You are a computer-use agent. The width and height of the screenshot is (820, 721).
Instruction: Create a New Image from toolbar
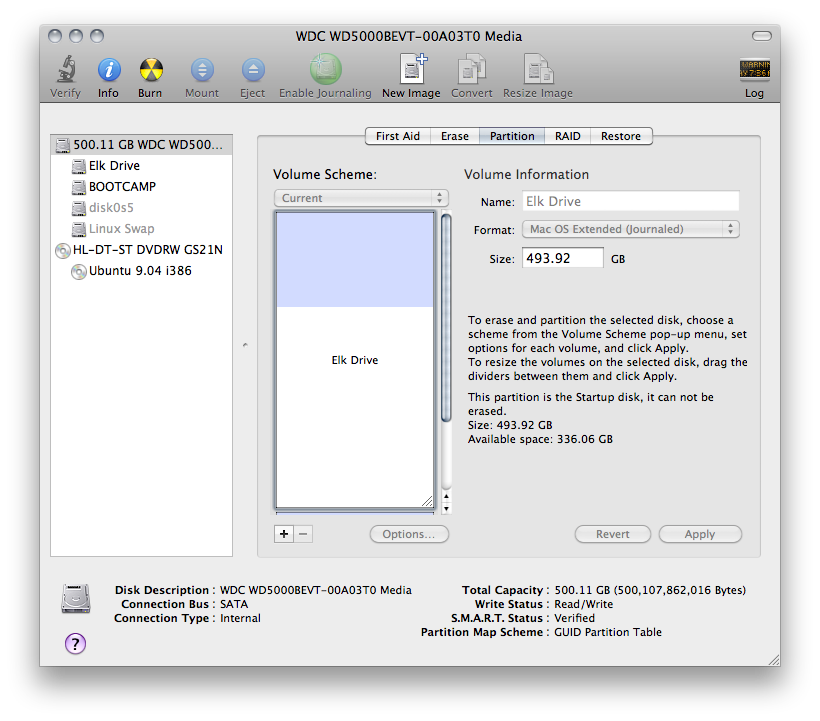pos(413,68)
